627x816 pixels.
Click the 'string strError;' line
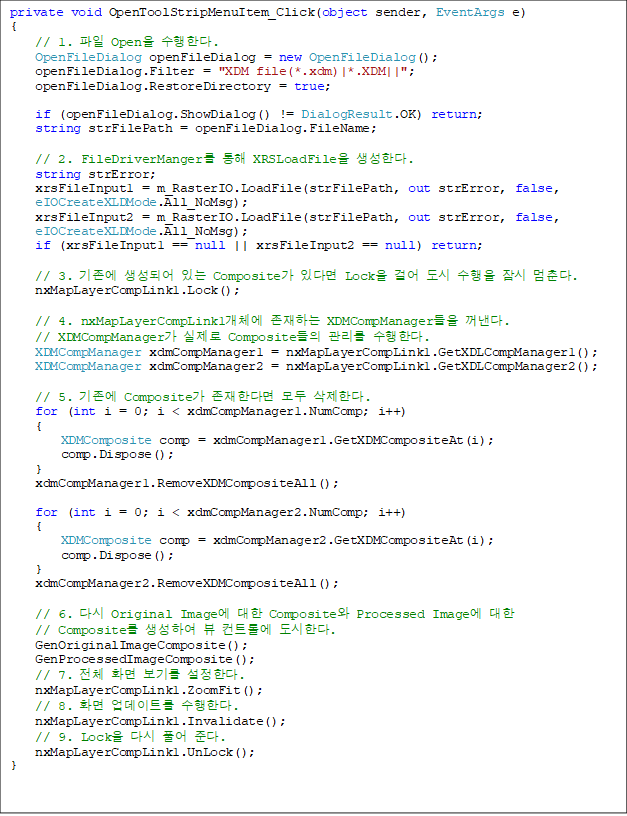click(x=95, y=174)
